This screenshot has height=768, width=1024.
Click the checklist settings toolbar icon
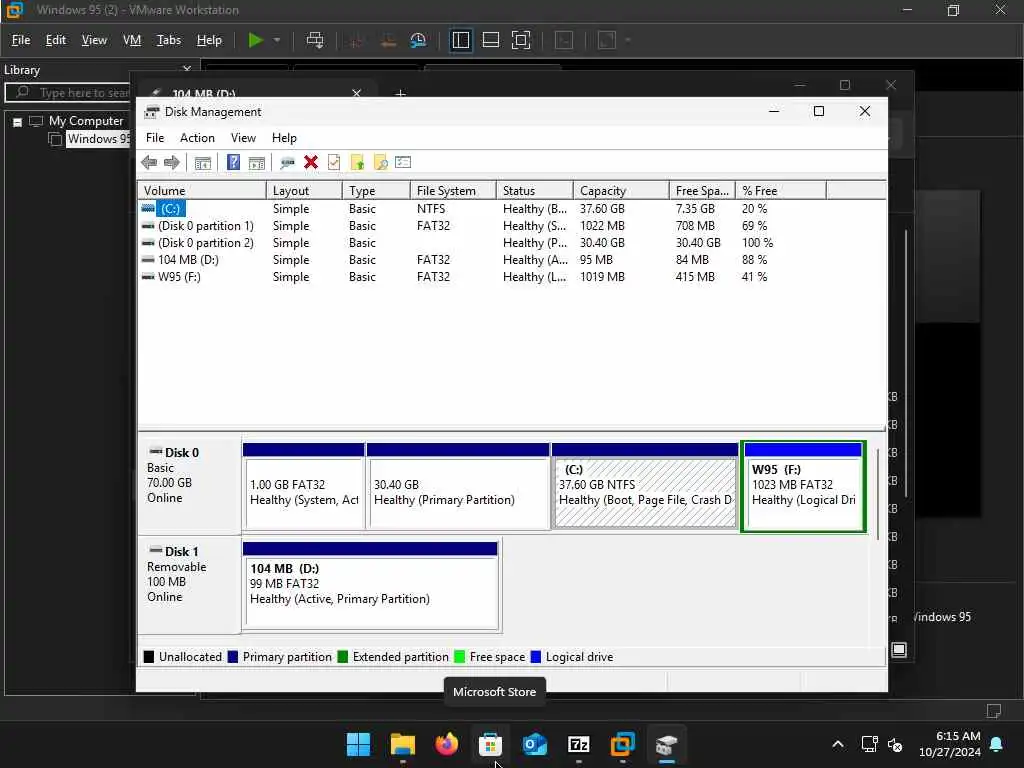click(x=403, y=162)
